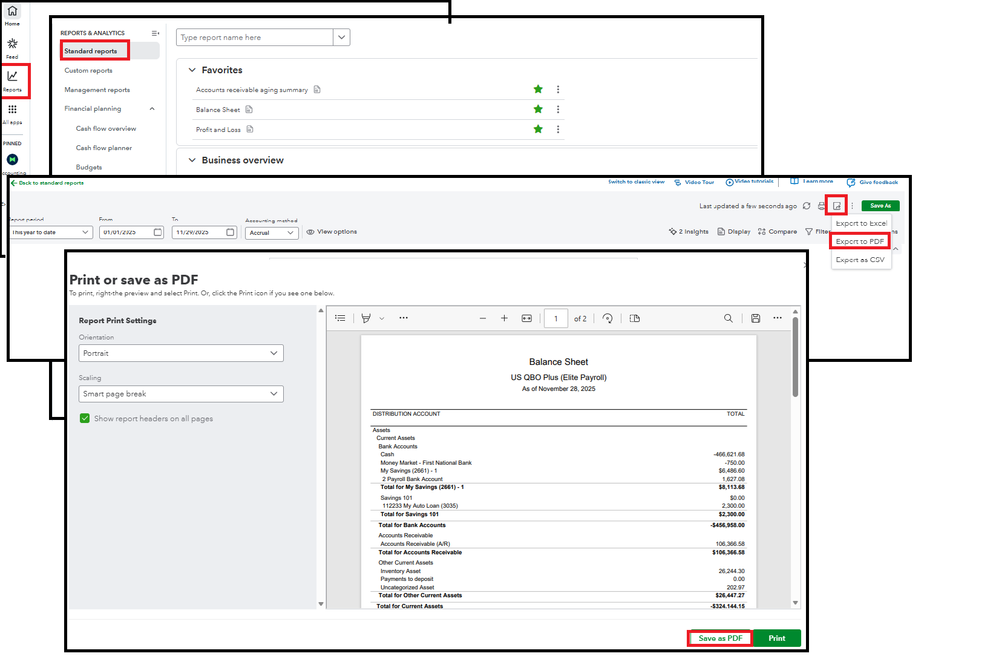Open Profit and Loss favorite report
The width and height of the screenshot is (999, 656).
click(x=218, y=129)
